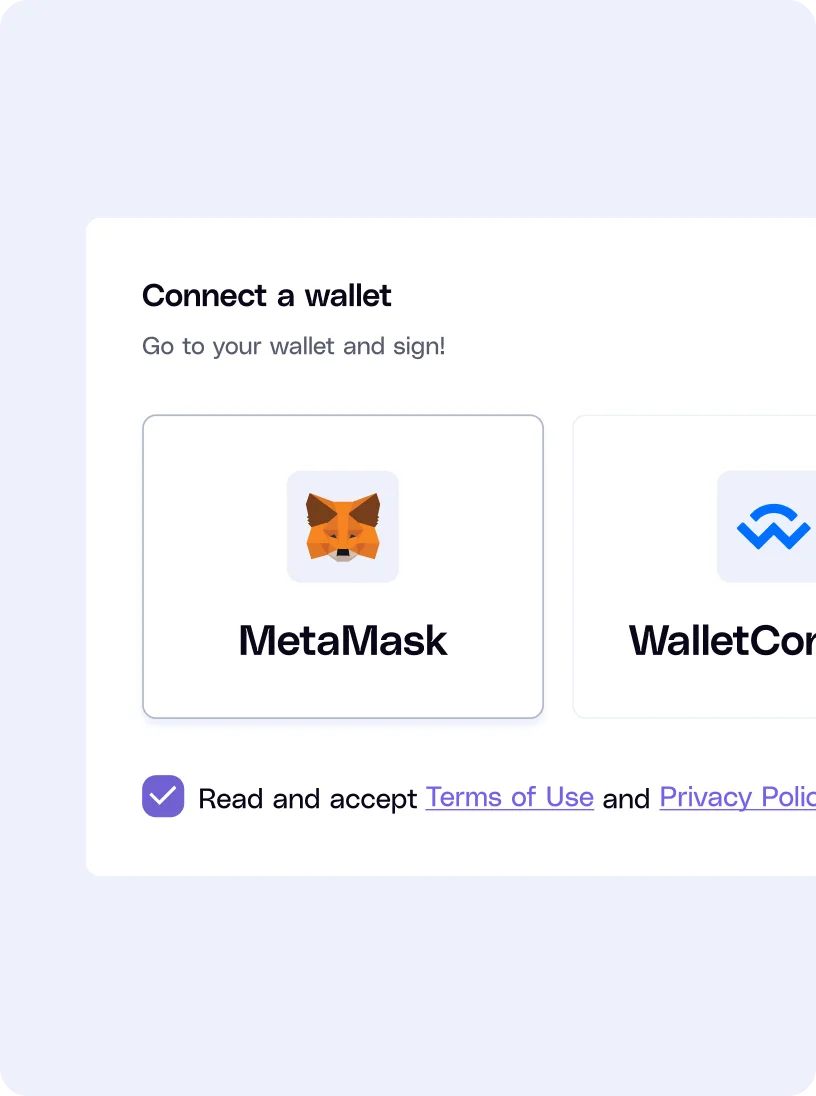Select the MetaMask wallet card
The height and width of the screenshot is (1096, 816).
click(343, 566)
